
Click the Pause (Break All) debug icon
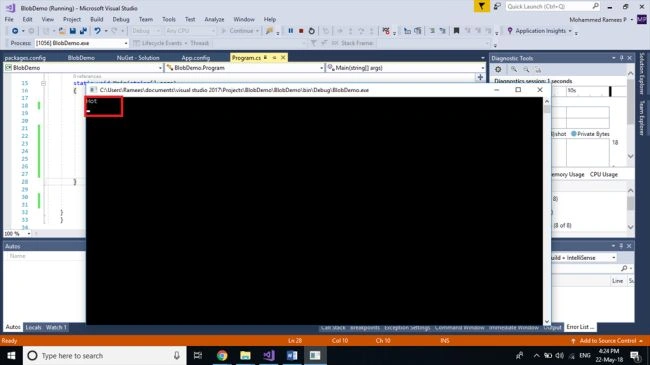point(291,31)
